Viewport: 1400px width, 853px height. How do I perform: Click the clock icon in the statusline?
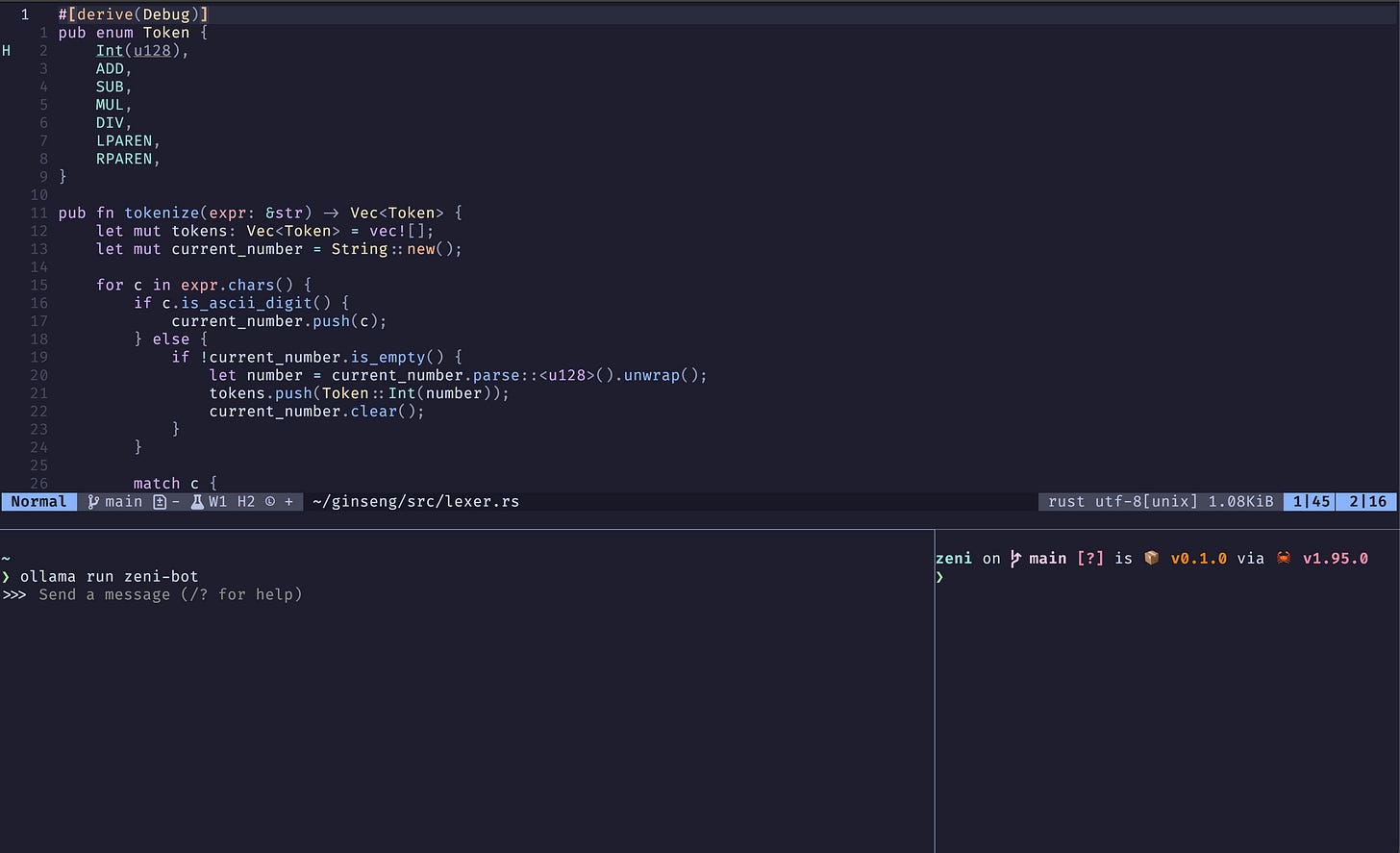270,502
